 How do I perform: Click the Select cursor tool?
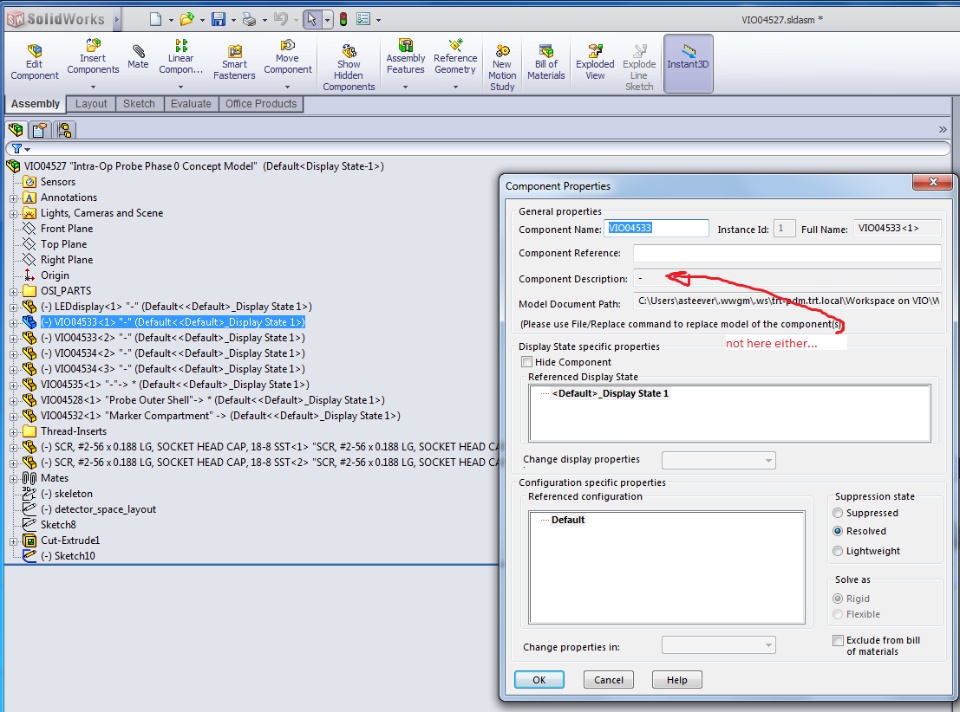click(312, 20)
